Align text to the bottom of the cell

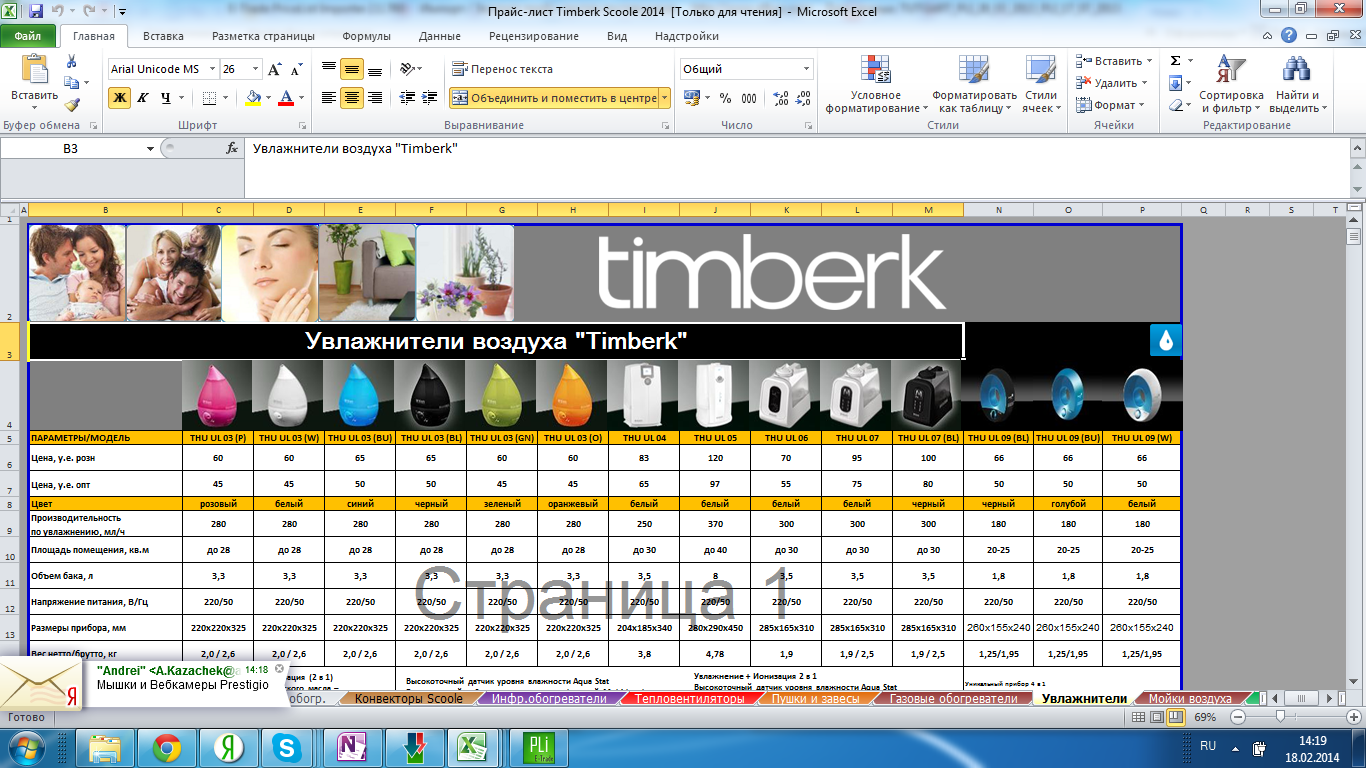[375, 70]
